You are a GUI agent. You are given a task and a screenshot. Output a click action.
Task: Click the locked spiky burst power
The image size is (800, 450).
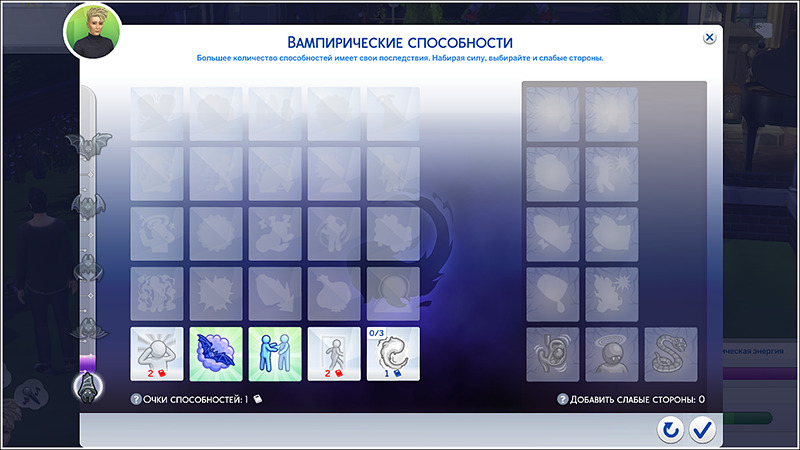pos(216,294)
